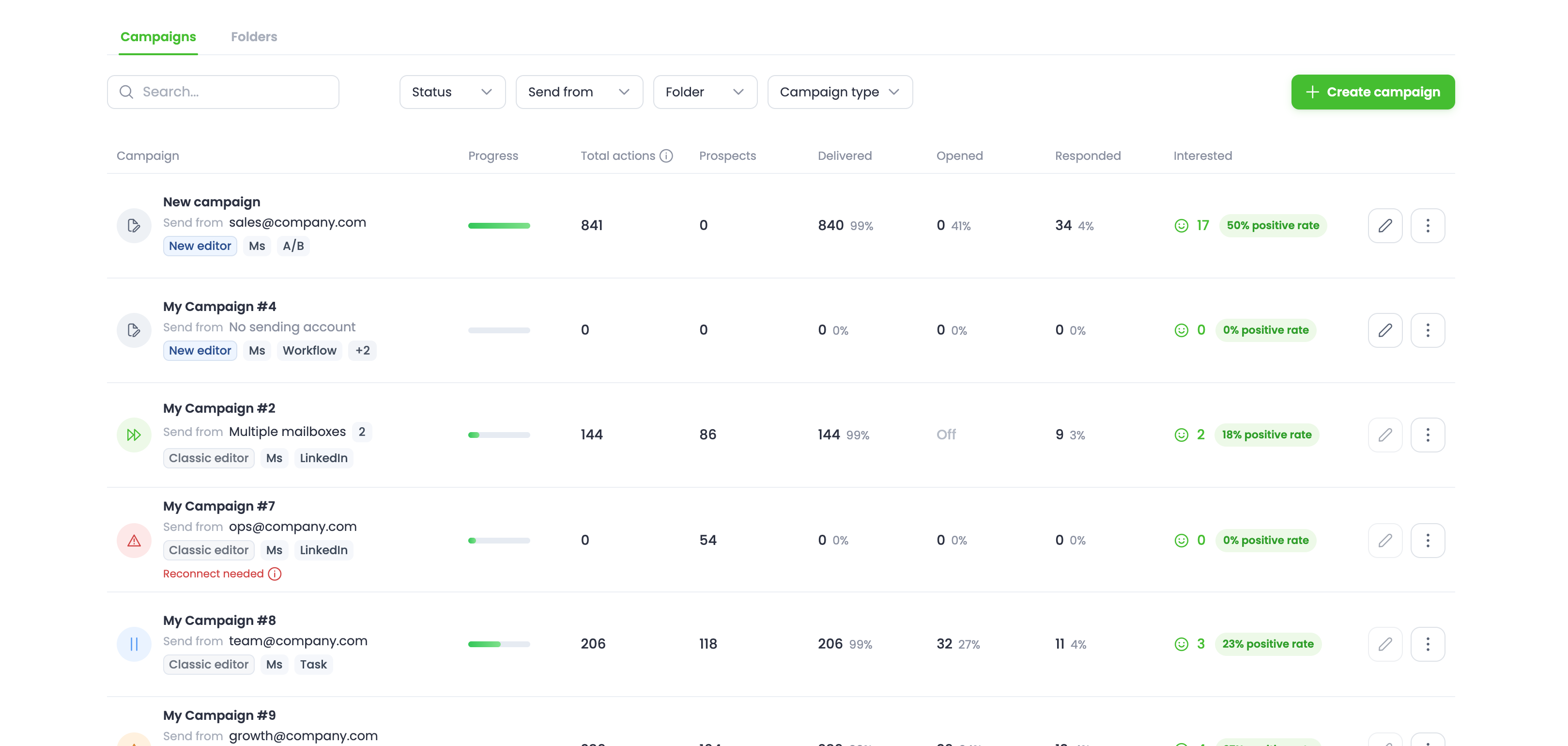Click the New editor tag on New campaign
Image resolution: width=1568 pixels, height=746 pixels.
[200, 246]
